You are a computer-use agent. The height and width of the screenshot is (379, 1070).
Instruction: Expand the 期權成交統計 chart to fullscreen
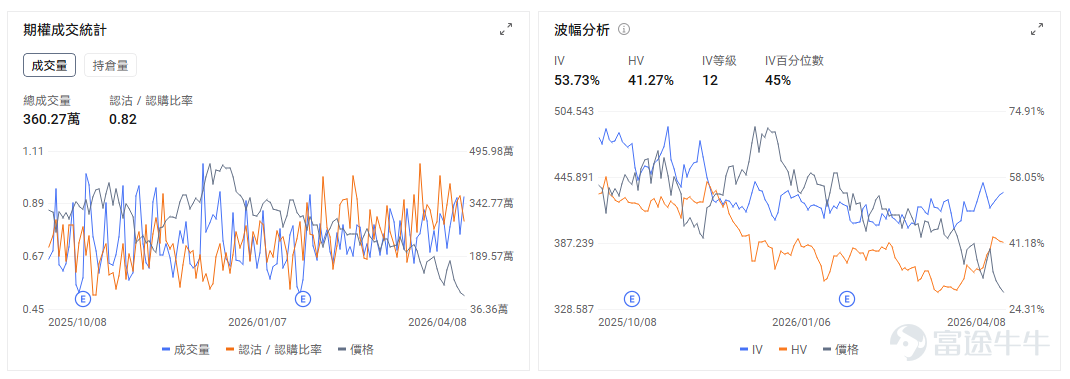tap(506, 29)
